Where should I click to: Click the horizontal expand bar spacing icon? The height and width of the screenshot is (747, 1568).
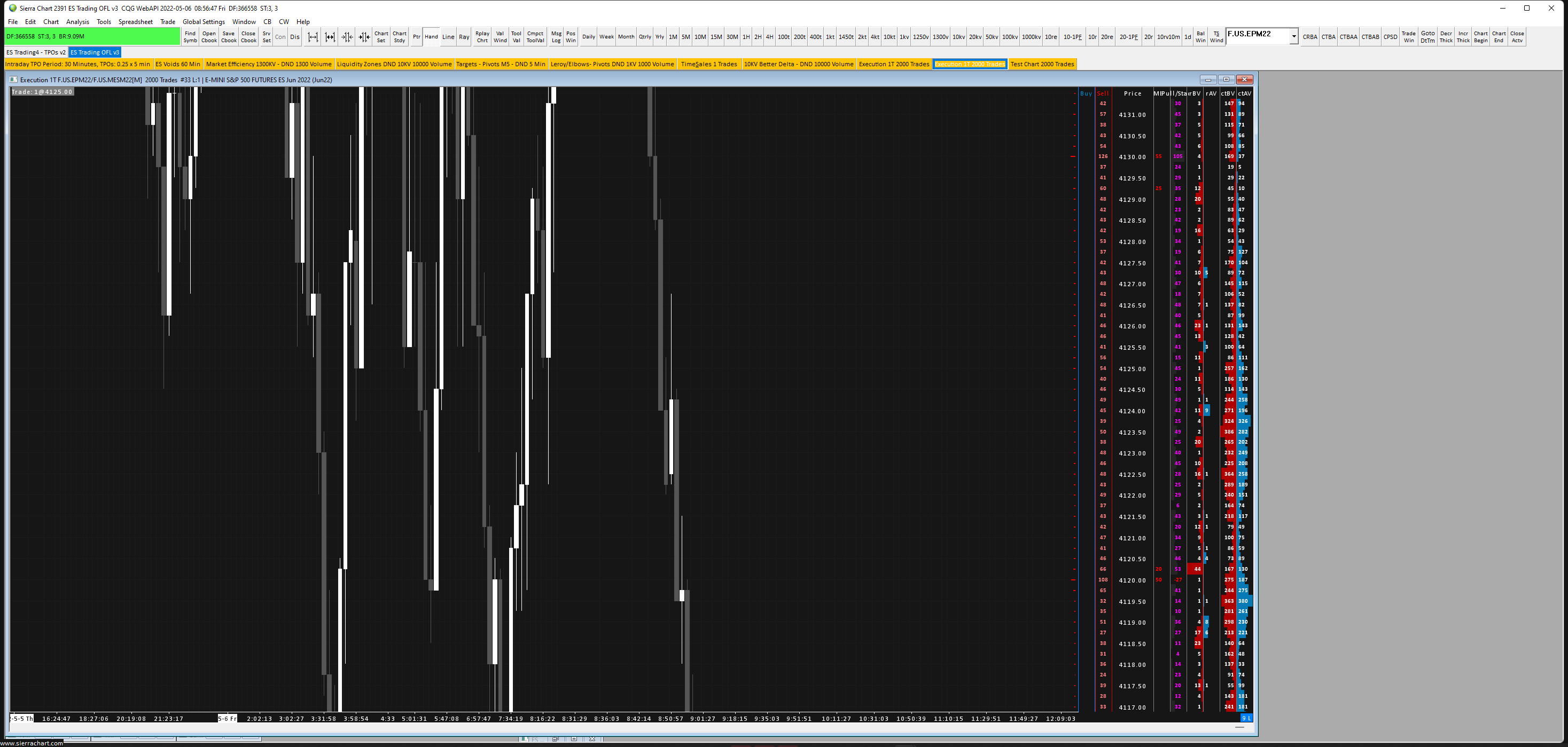[x=313, y=37]
